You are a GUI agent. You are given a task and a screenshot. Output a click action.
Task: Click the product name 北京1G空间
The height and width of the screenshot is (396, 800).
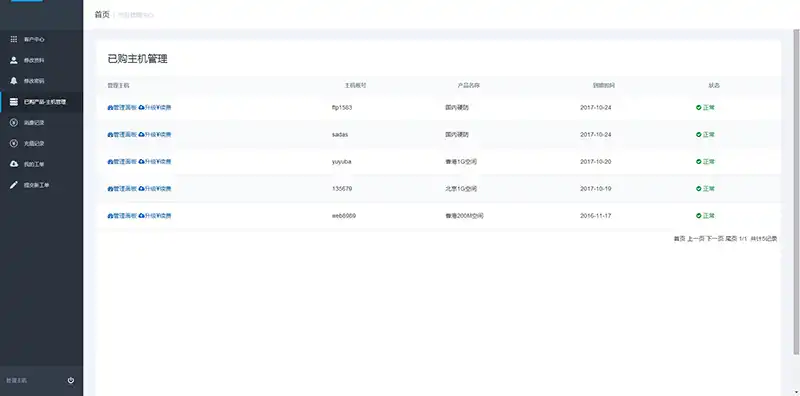point(461,189)
